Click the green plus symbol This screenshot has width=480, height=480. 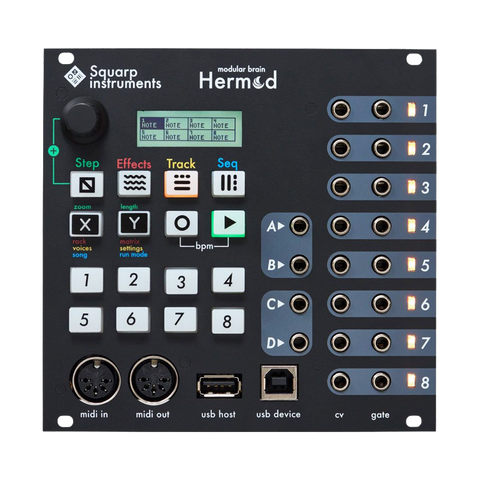pyautogui.click(x=53, y=151)
